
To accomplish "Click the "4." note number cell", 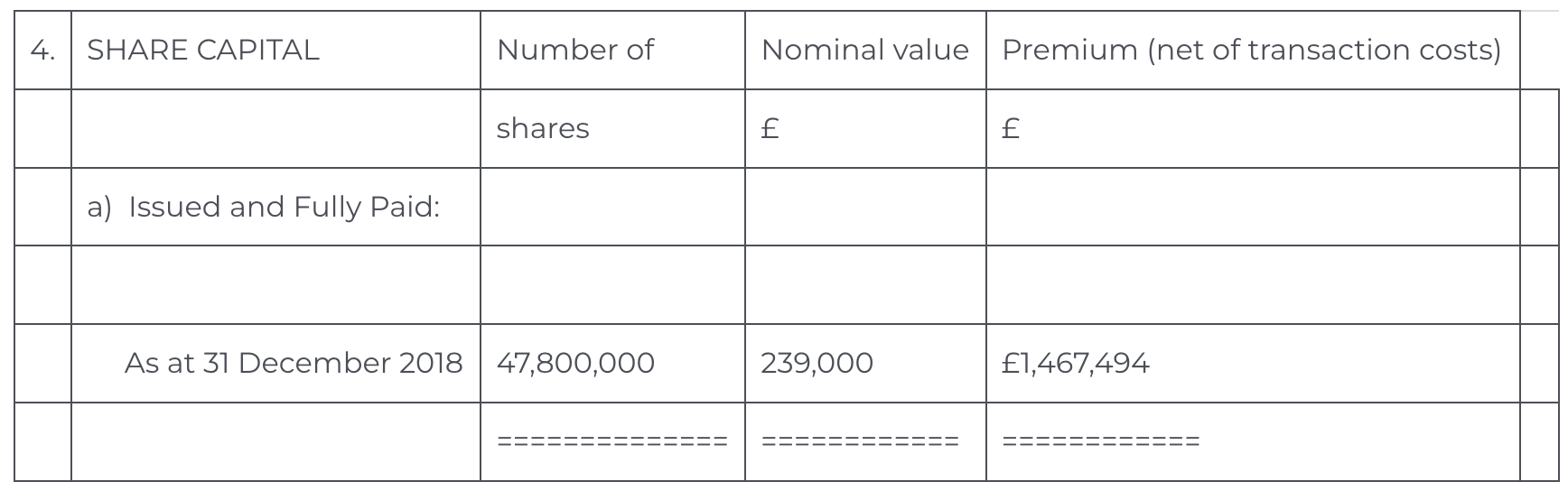I will pos(42,50).
